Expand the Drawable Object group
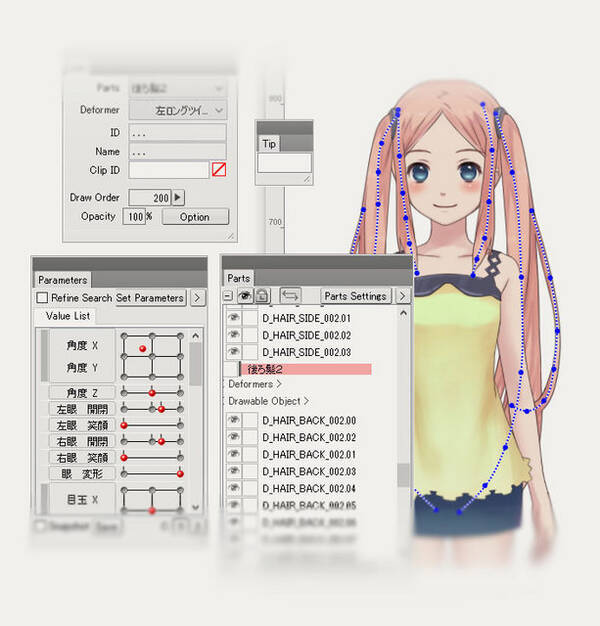600x626 pixels. [x=268, y=401]
